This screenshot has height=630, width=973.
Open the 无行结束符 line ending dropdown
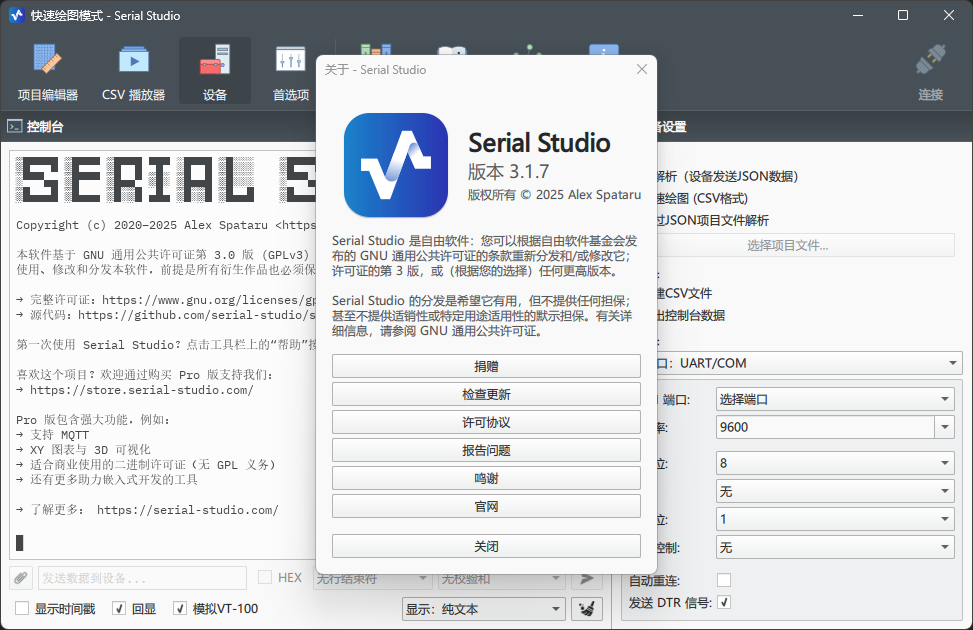tap(372, 578)
